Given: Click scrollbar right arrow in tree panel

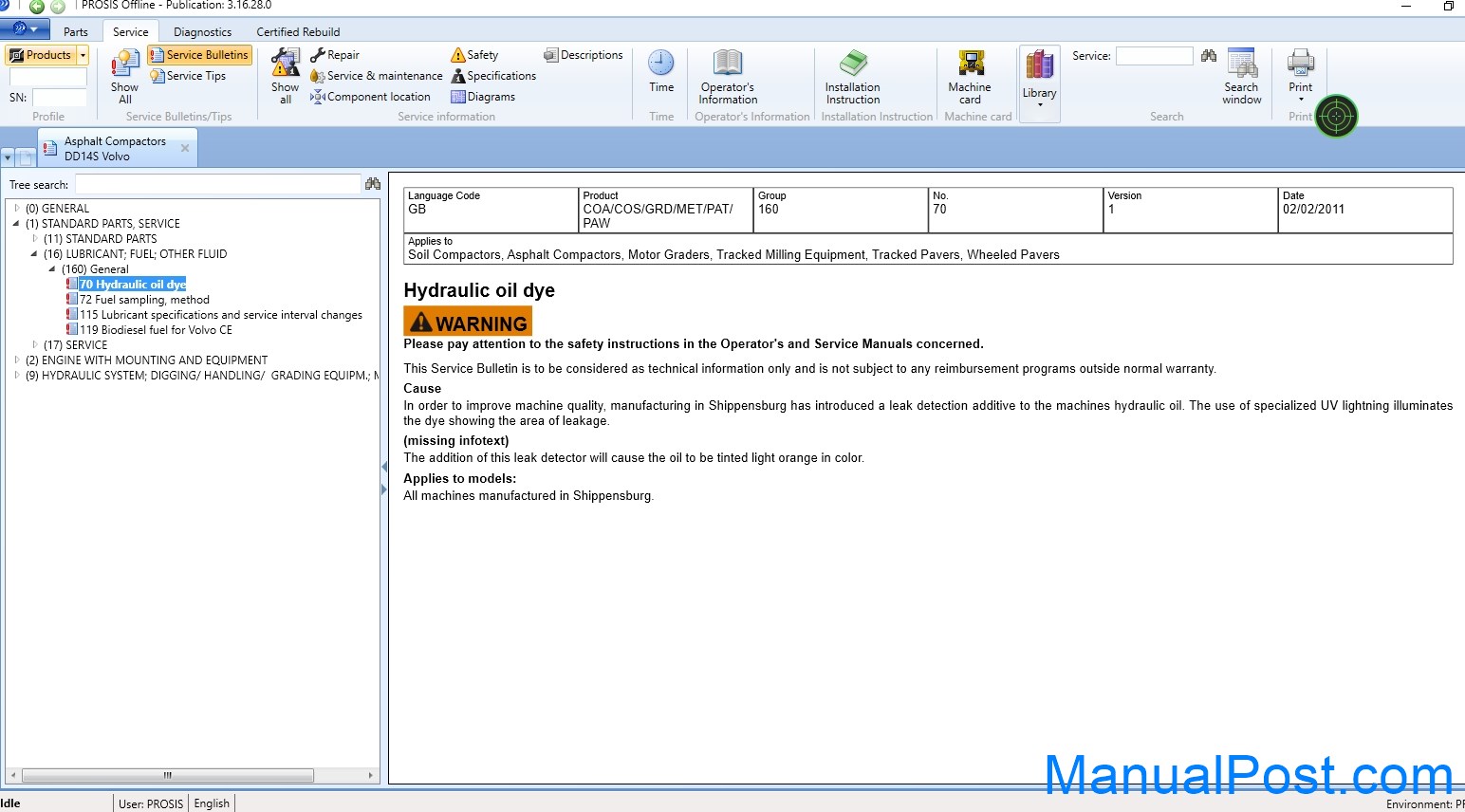Looking at the screenshot, I should [x=371, y=775].
